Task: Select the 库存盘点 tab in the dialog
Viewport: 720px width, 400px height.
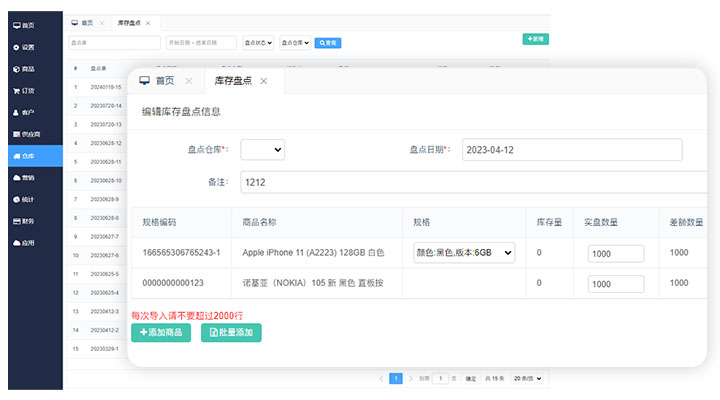Action: click(232, 80)
